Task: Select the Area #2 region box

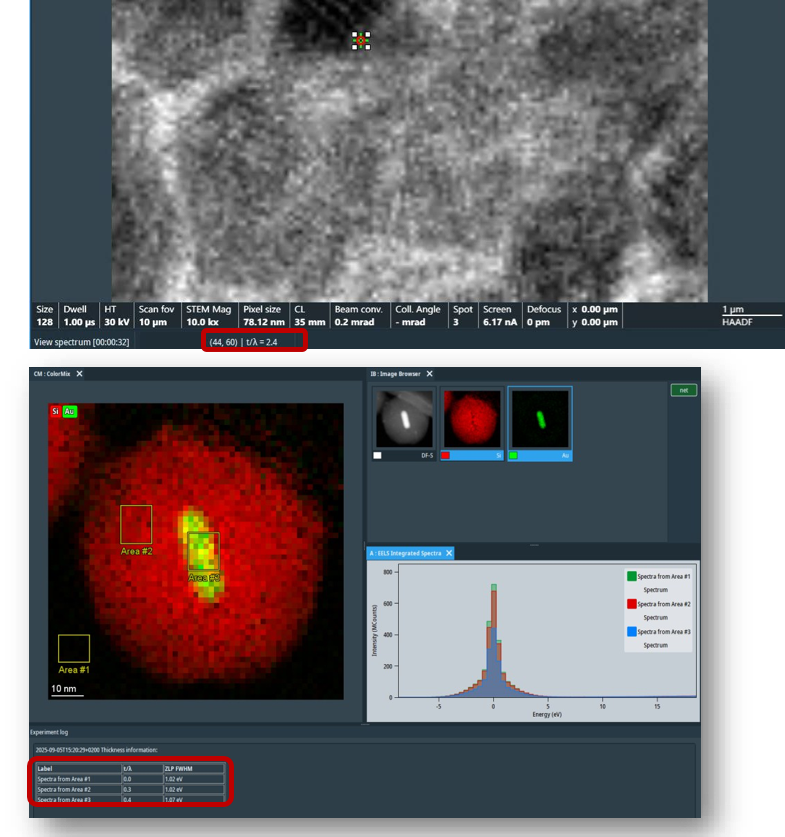Action: [136, 524]
